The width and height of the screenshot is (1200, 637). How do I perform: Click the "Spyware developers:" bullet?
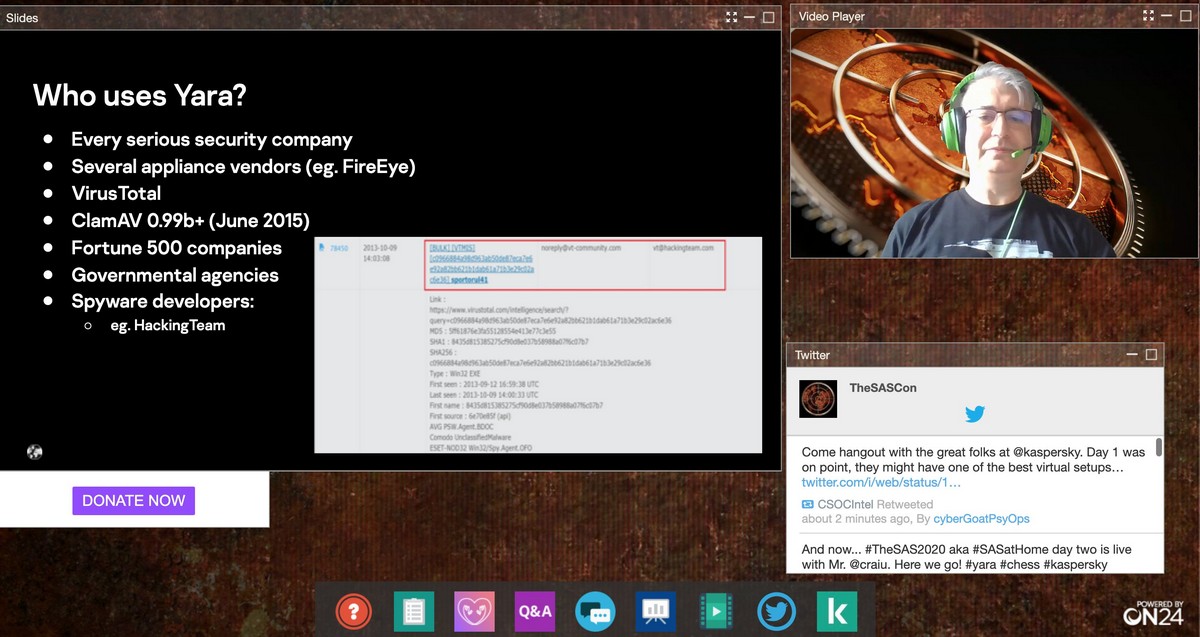tap(163, 301)
